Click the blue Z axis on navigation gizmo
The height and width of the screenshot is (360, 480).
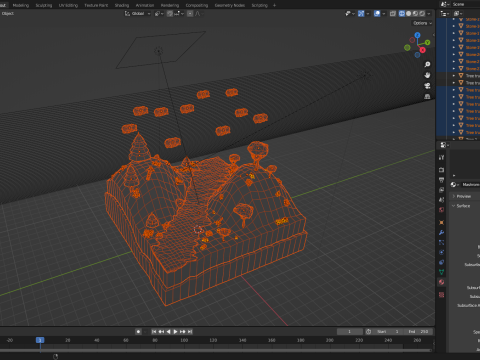(417, 35)
